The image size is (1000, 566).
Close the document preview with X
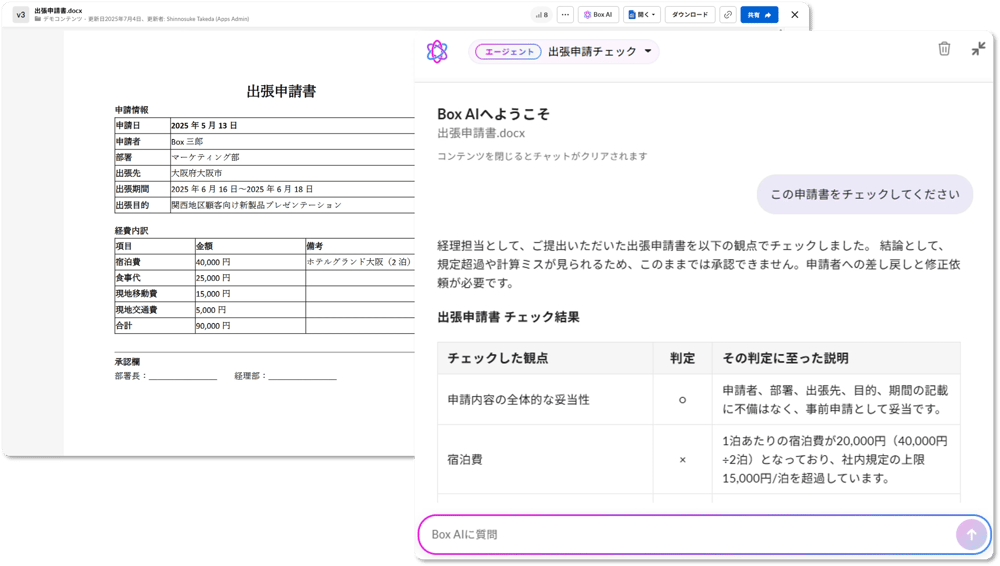(x=795, y=15)
